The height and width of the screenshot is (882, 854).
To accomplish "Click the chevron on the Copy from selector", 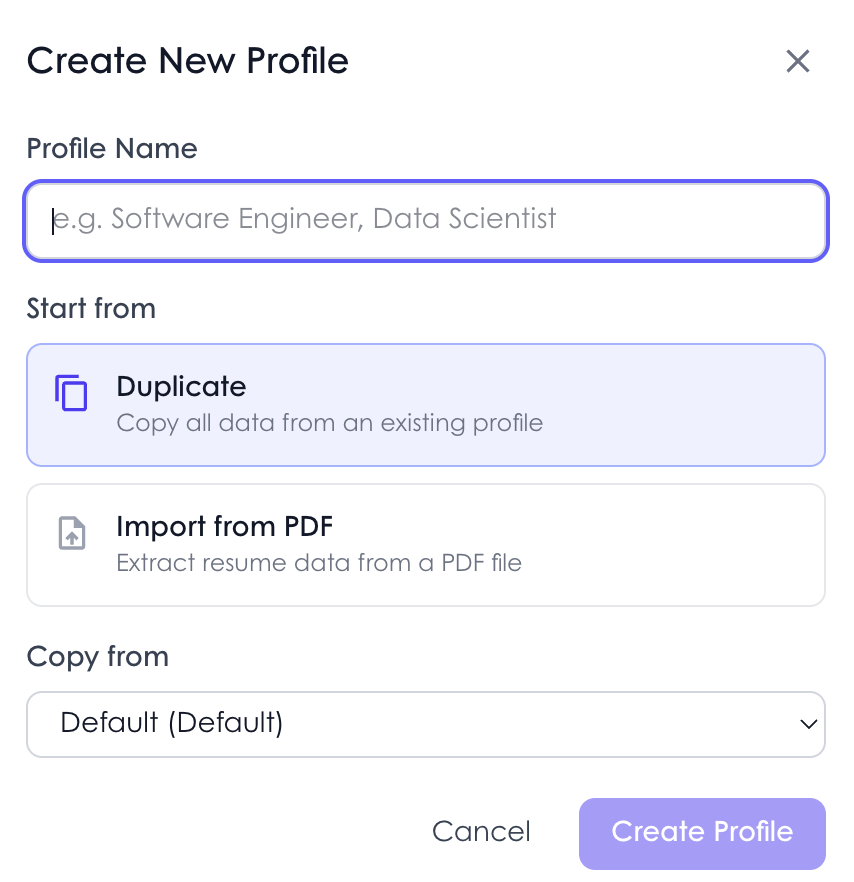I will pyautogui.click(x=808, y=724).
